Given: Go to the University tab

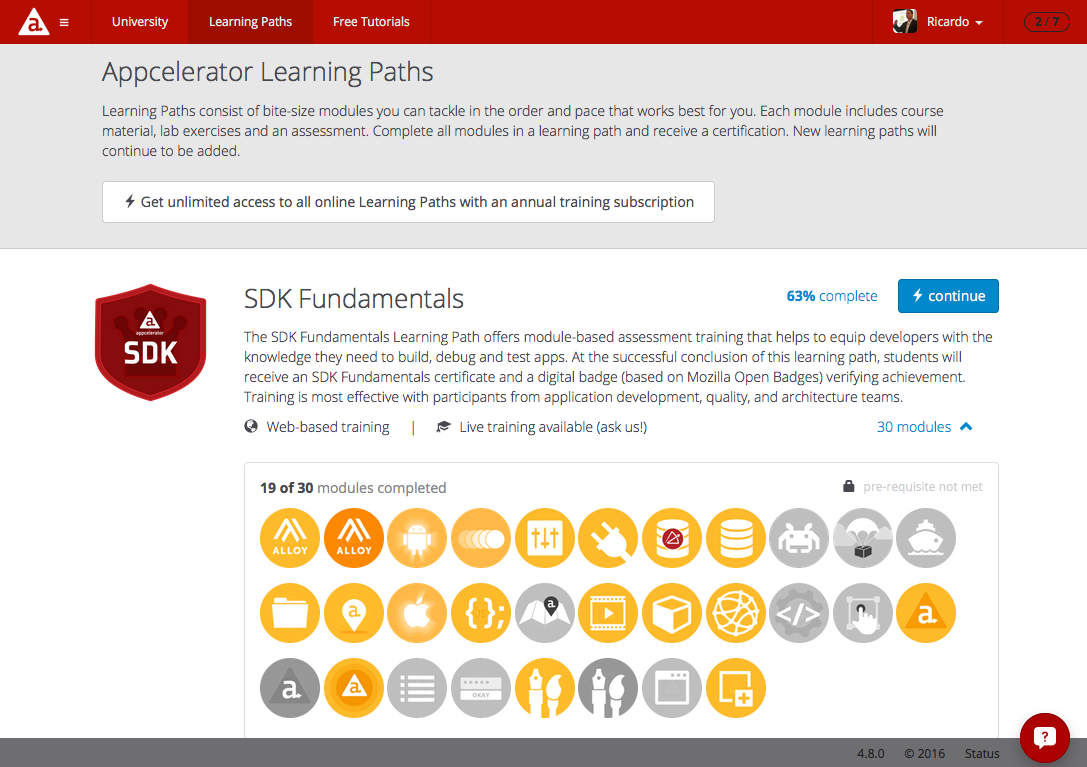Looking at the screenshot, I should point(140,21).
